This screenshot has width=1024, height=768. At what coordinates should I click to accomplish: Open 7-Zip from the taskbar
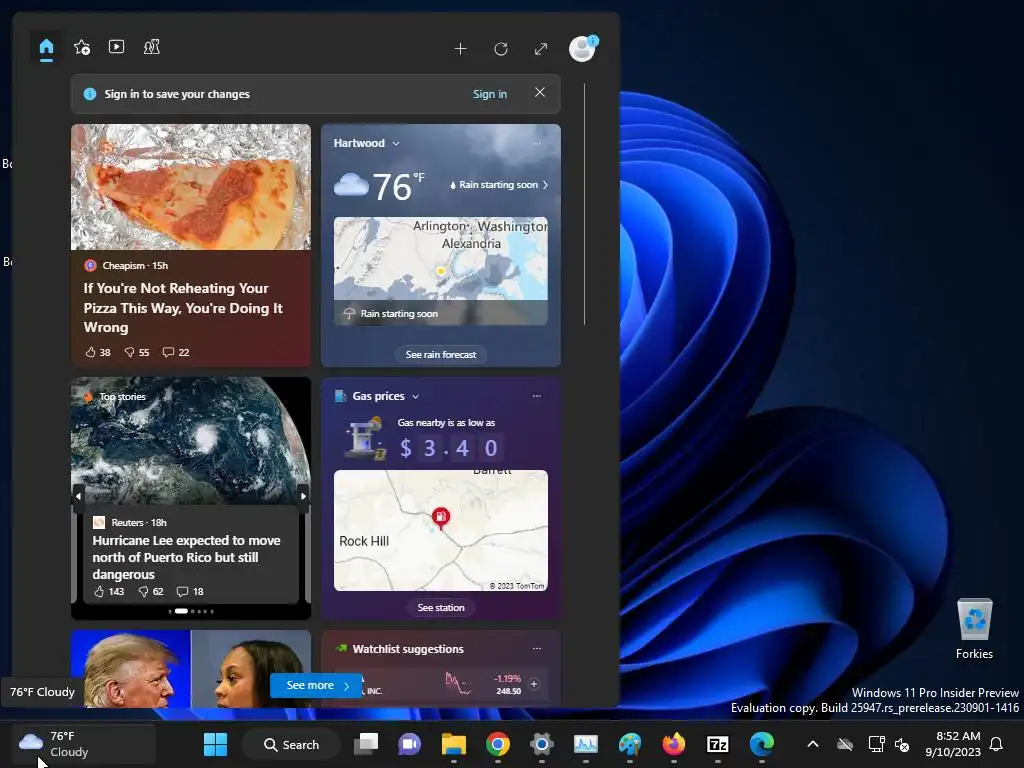[718, 744]
